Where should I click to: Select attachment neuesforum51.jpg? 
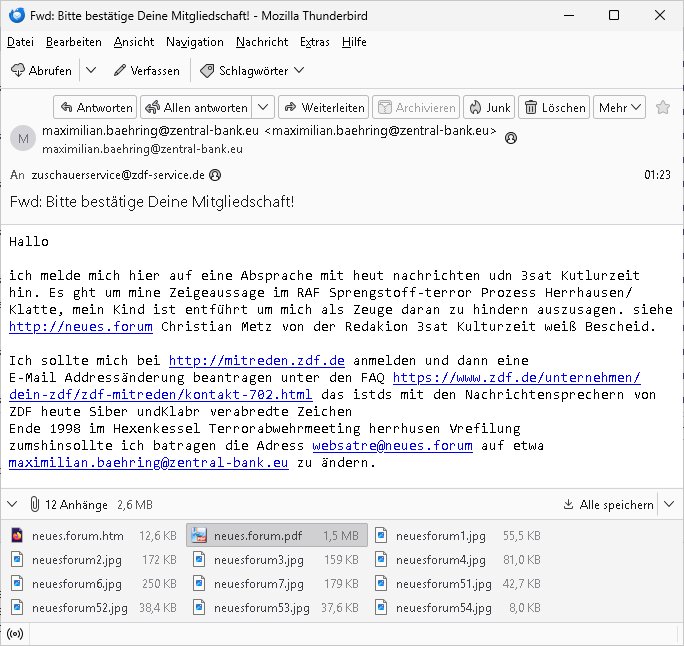tap(458, 584)
